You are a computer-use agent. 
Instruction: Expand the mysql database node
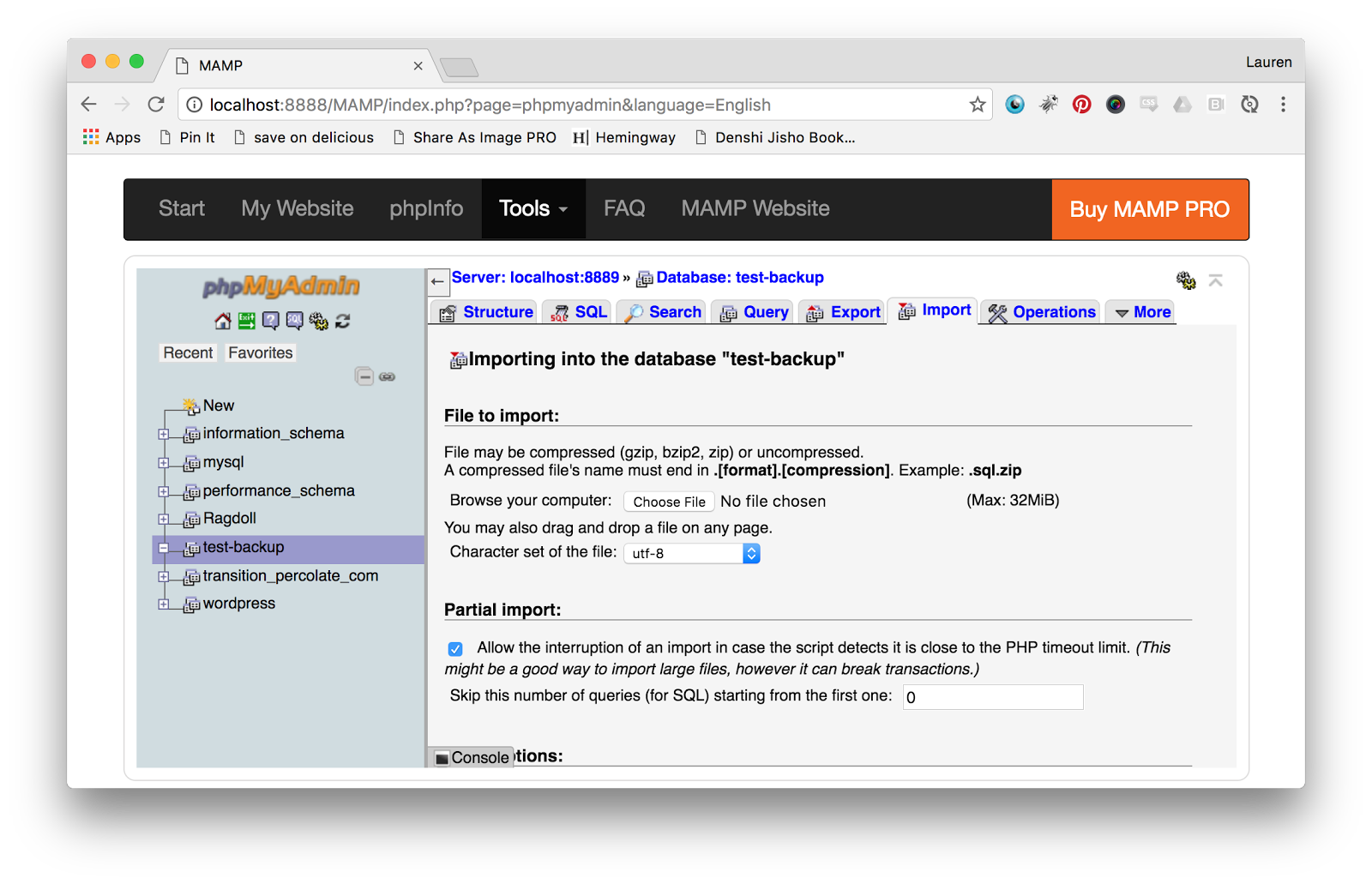(x=163, y=463)
